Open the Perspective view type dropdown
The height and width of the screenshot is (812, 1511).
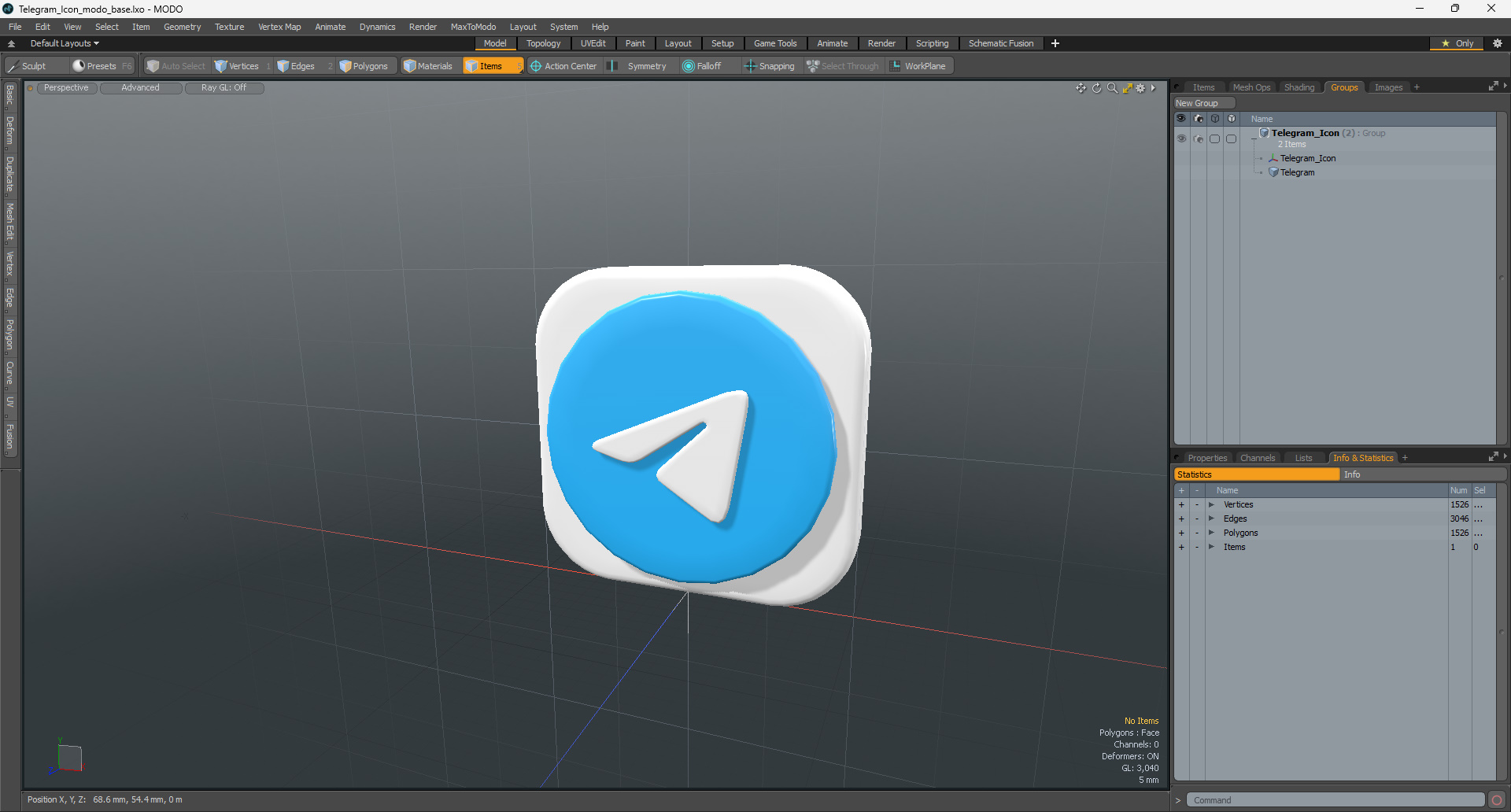pyautogui.click(x=66, y=88)
